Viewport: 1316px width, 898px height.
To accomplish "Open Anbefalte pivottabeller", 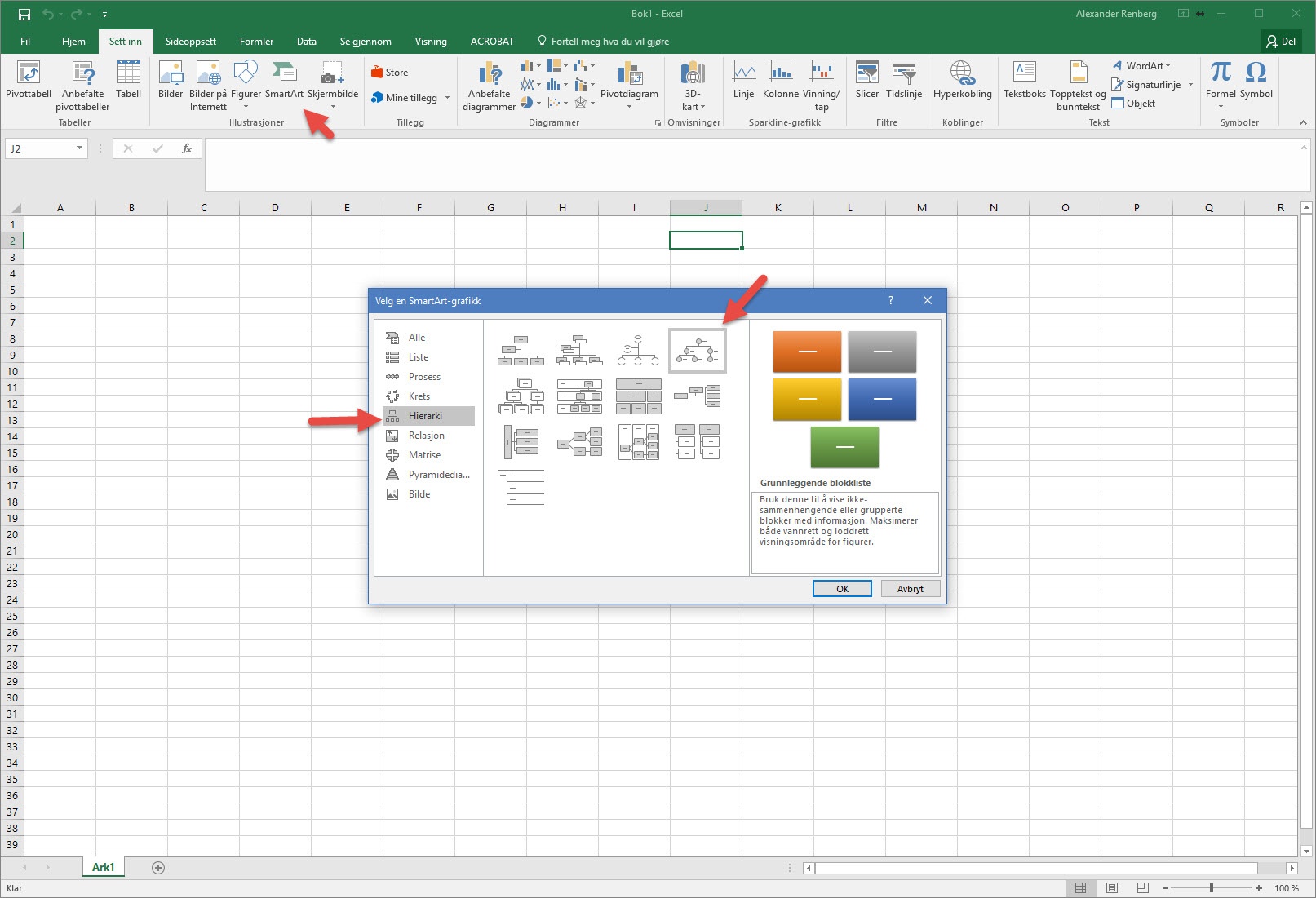I will click(82, 86).
